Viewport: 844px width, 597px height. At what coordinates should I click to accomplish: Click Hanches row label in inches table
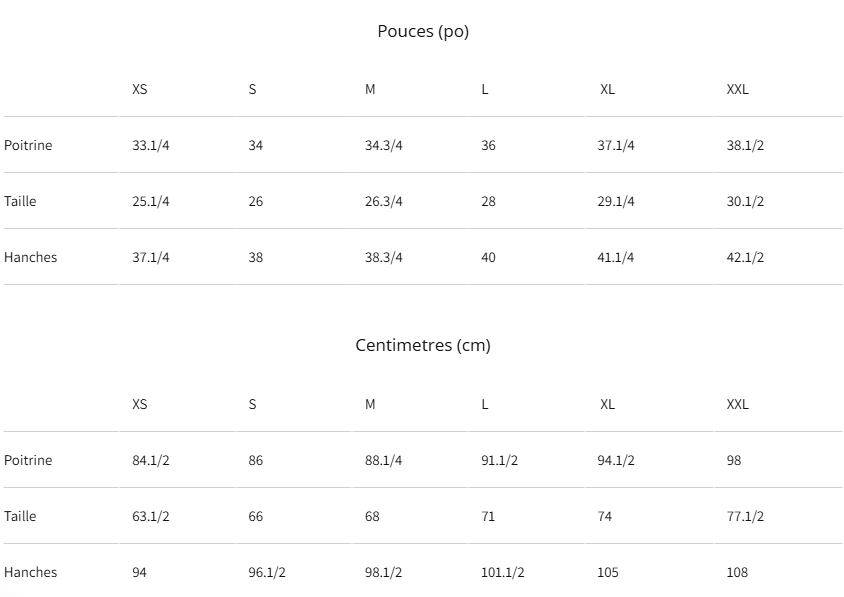click(31, 257)
